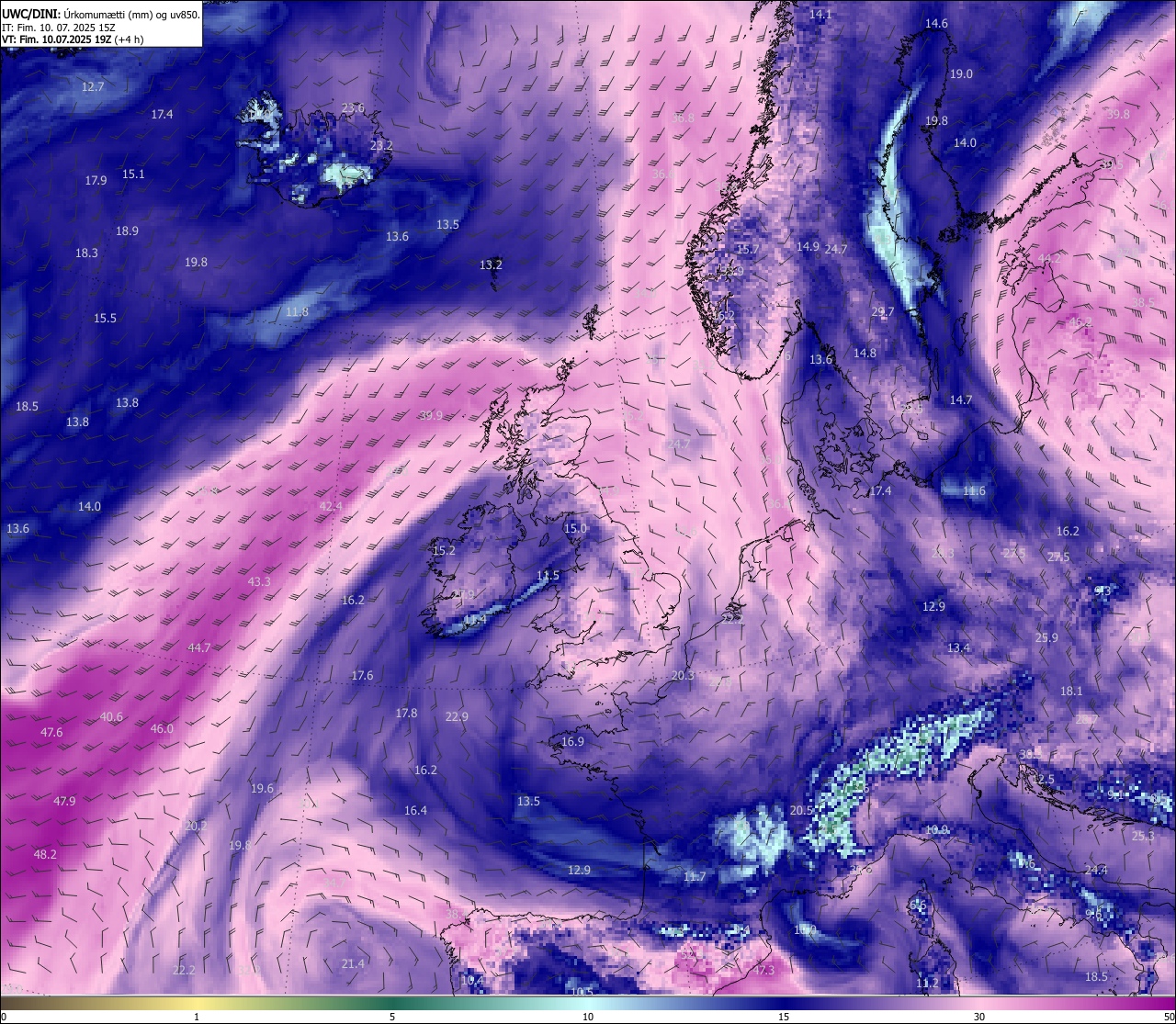Click the 11.7 value over southern France
The image size is (1176, 1024).
click(x=695, y=877)
